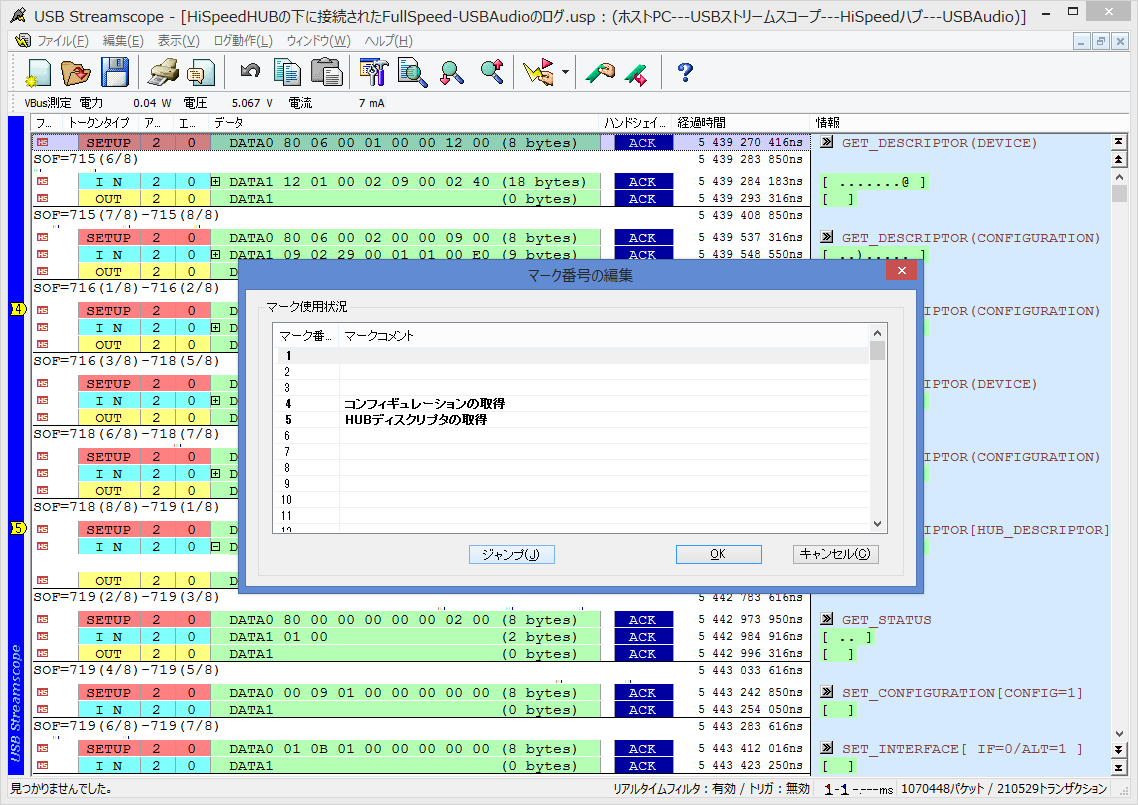Open details icon beside SET_CONFIGURATION[CONFIG=1]
1138x805 pixels.
click(x=827, y=692)
